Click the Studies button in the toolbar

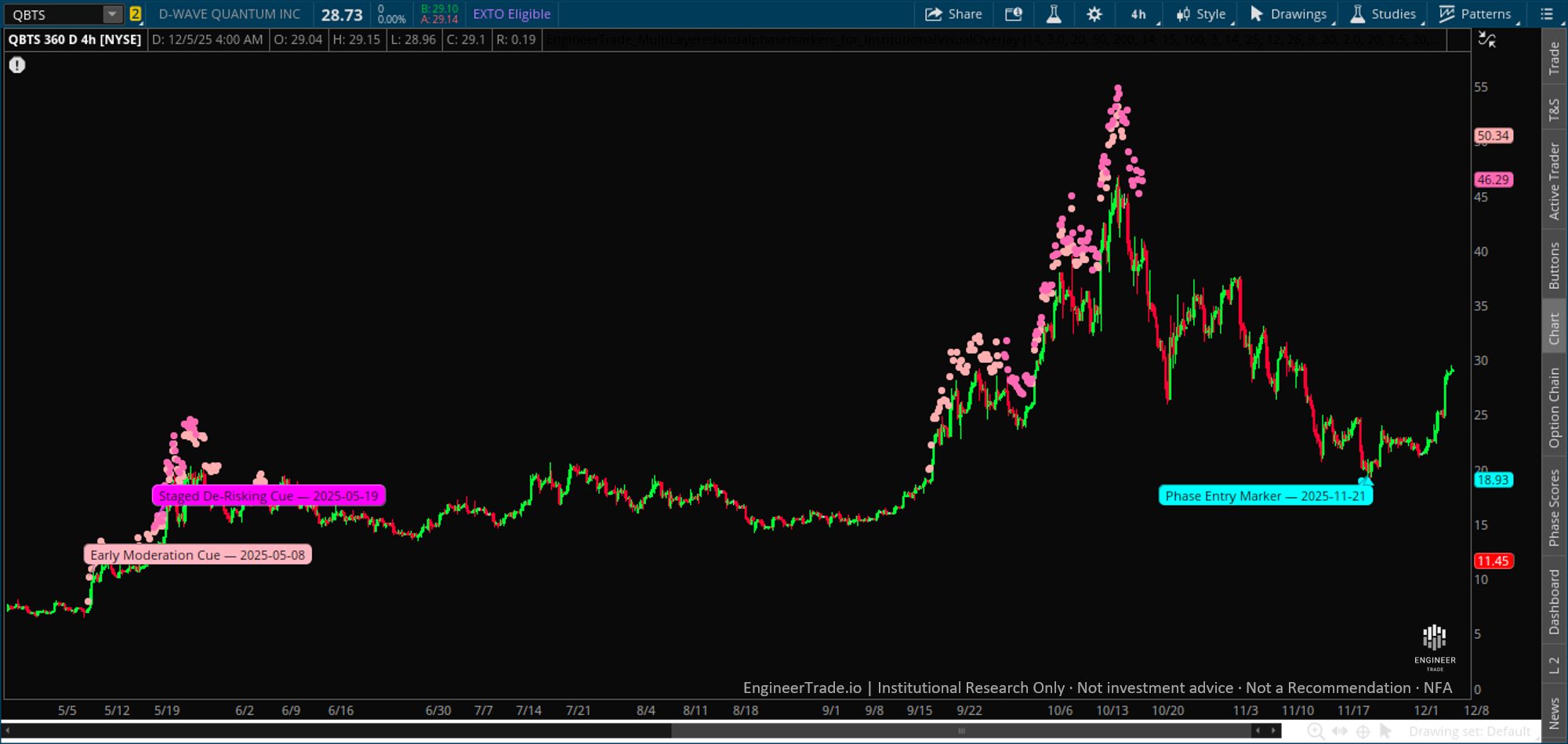click(1384, 13)
